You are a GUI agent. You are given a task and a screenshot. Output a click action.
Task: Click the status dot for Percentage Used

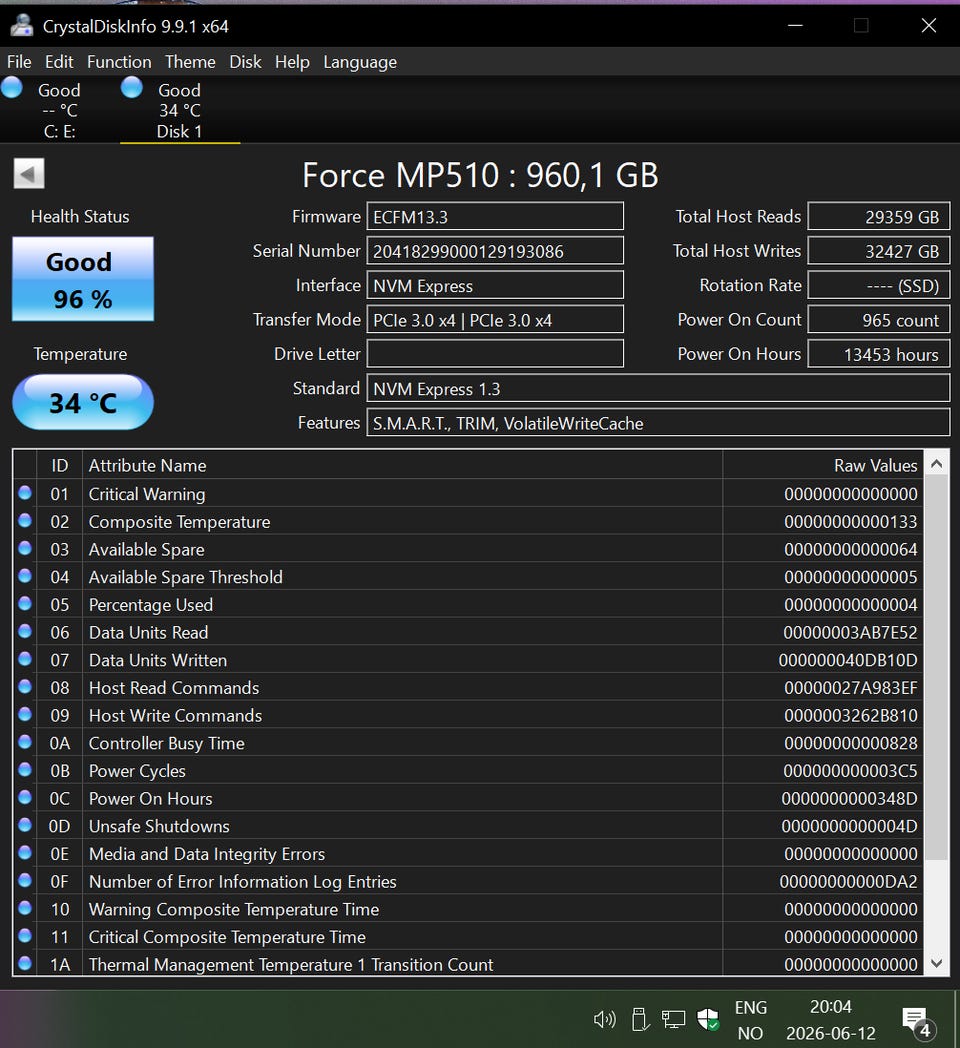tap(25, 604)
